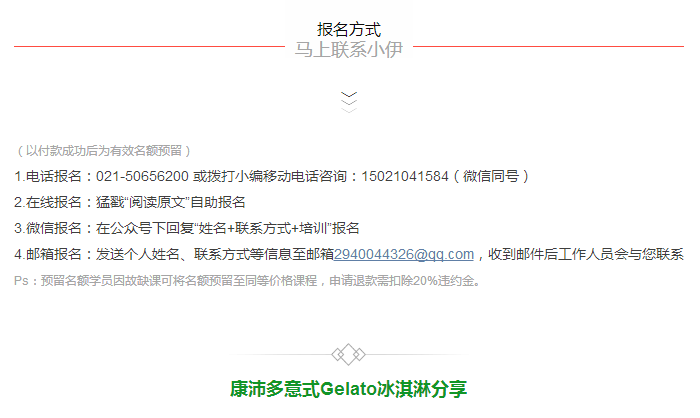The height and width of the screenshot is (418, 700).
Task: Click the red line right of heading
Action: pos(548,46)
